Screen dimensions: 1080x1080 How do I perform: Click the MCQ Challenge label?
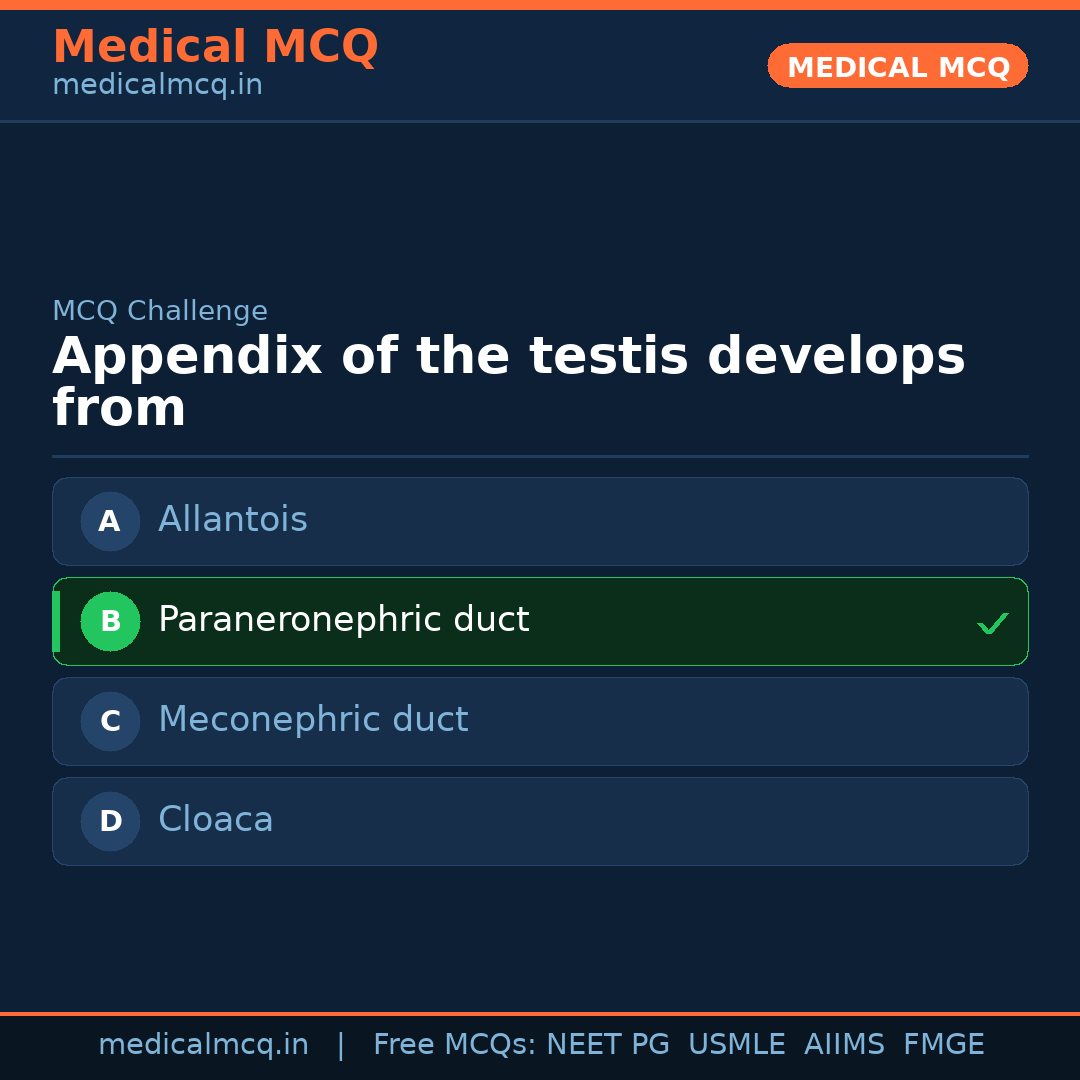pyautogui.click(x=160, y=311)
